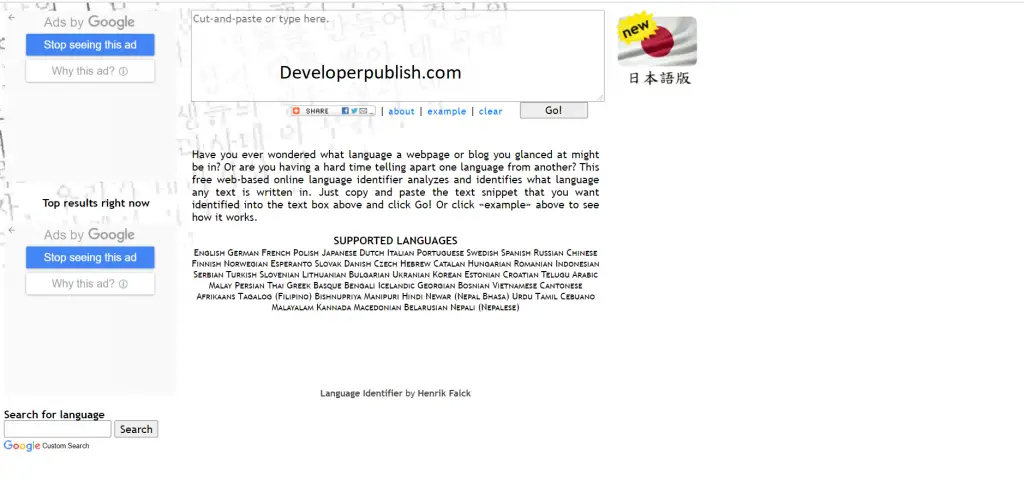Click 'Dutch' in supported languages
This screenshot has width=1024, height=481.
pos(372,253)
